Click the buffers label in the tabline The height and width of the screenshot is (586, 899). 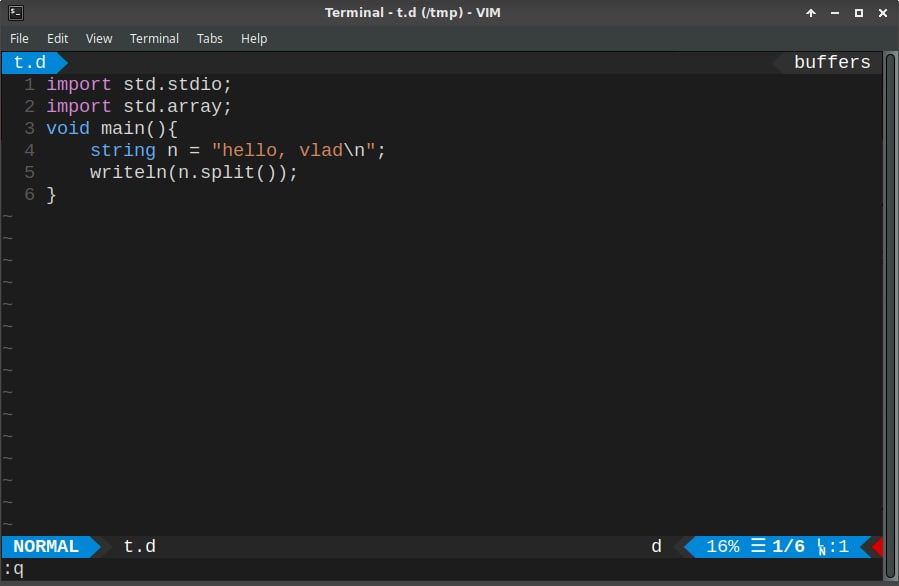[x=832, y=62]
